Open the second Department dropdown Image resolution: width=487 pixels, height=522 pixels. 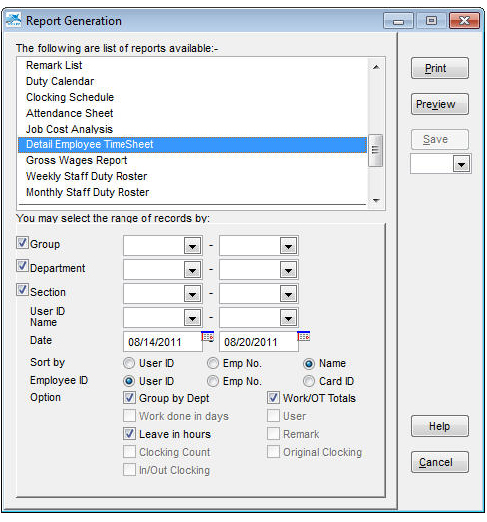click(288, 270)
